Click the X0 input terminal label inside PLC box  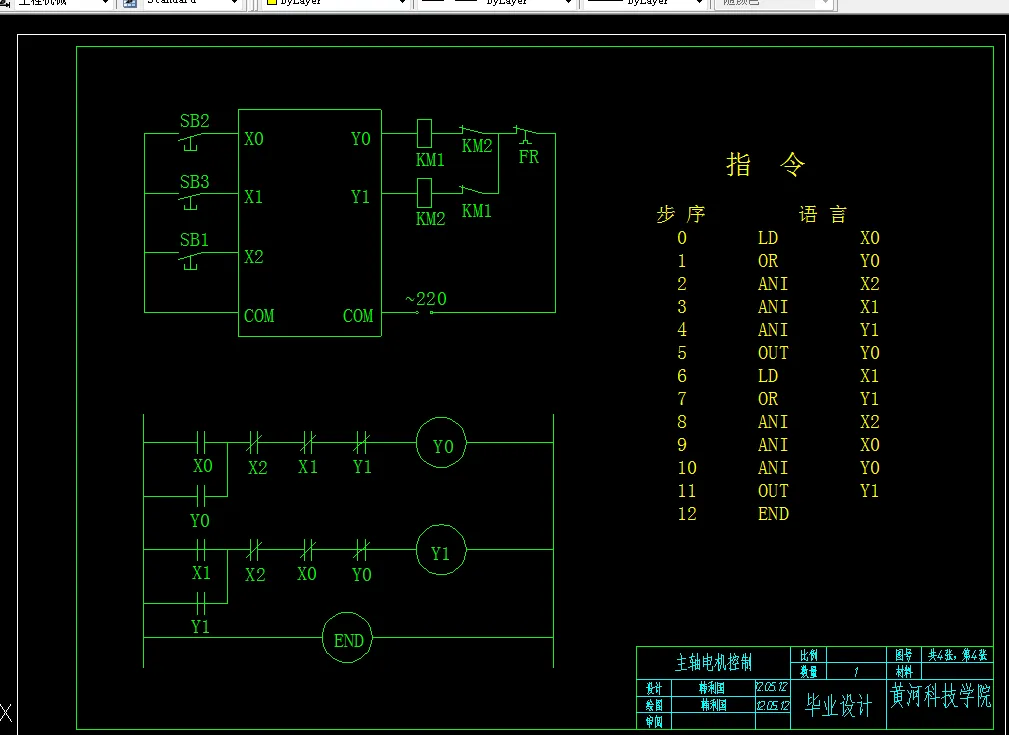pos(254,139)
